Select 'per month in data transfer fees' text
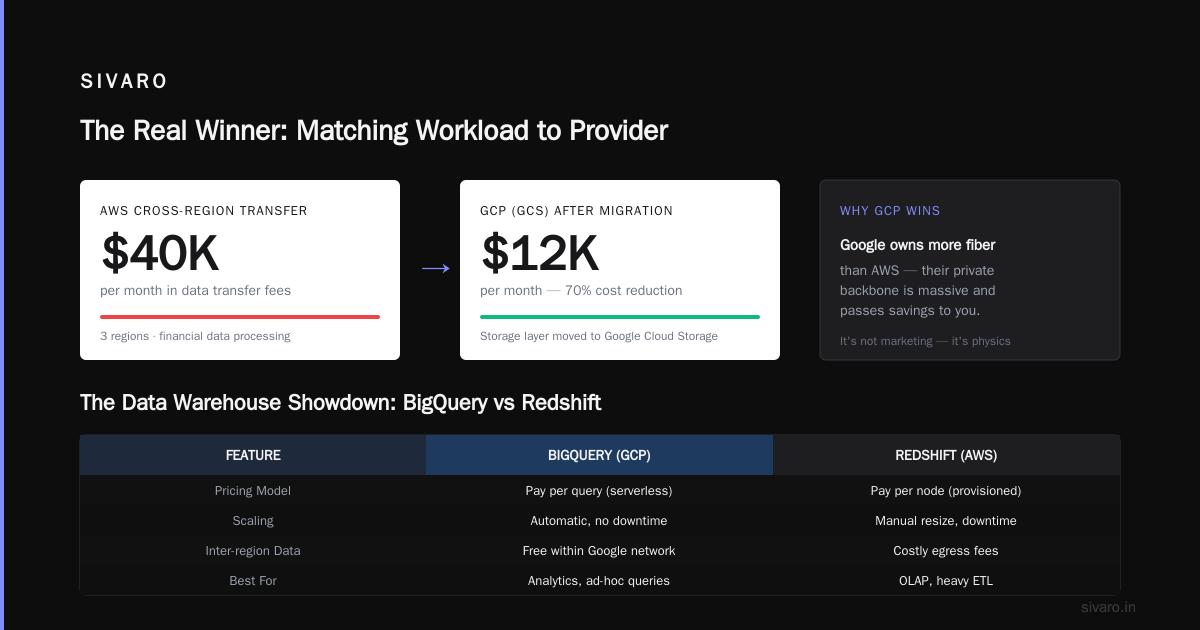Viewport: 1200px width, 630px height. point(196,291)
